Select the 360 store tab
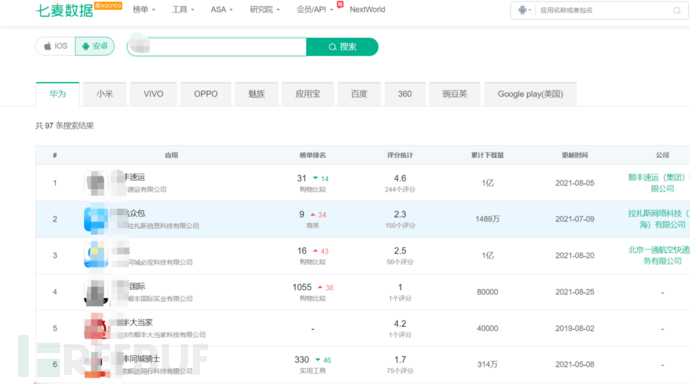Image resolution: width=690 pixels, height=384 pixels. (x=405, y=94)
